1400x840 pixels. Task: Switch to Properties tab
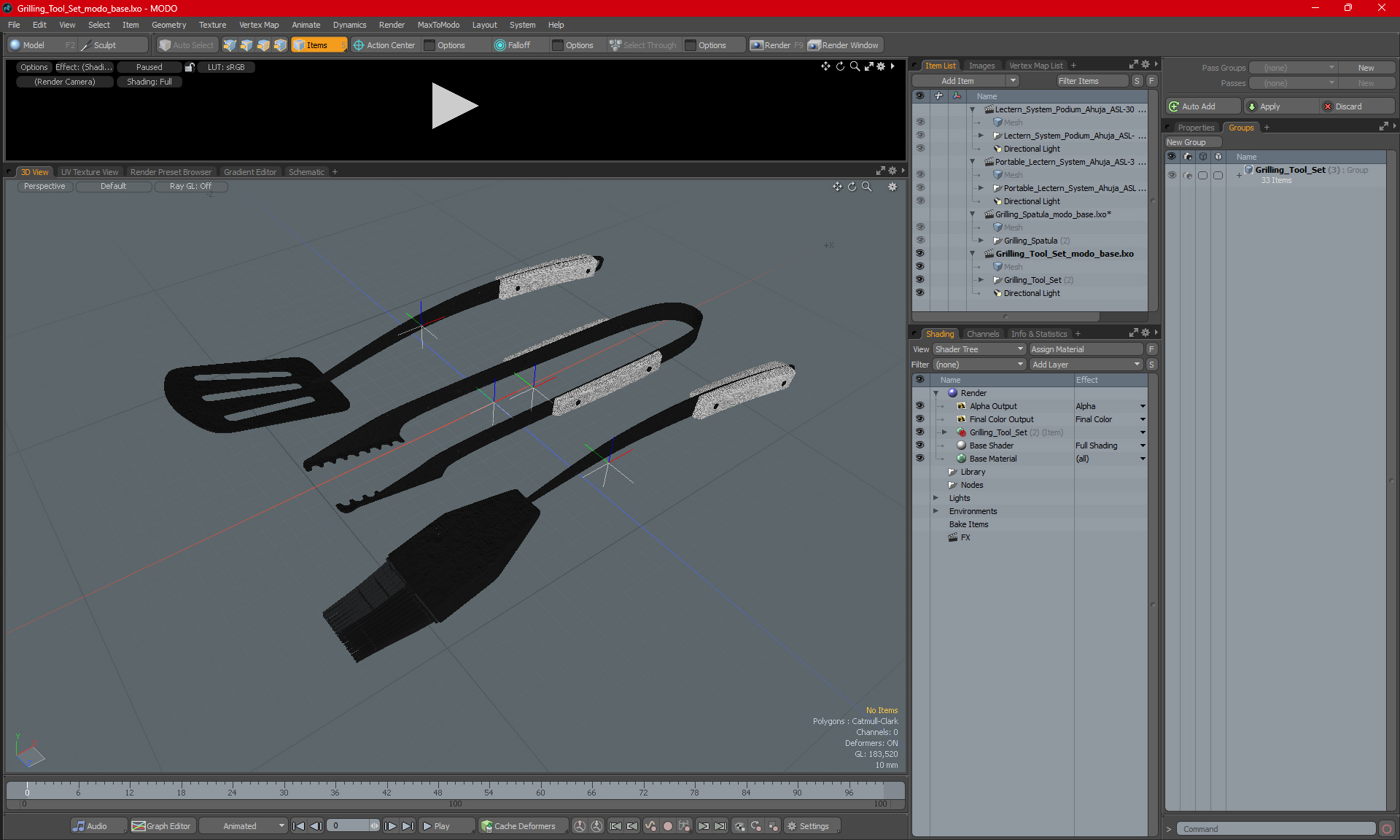coord(1196,128)
